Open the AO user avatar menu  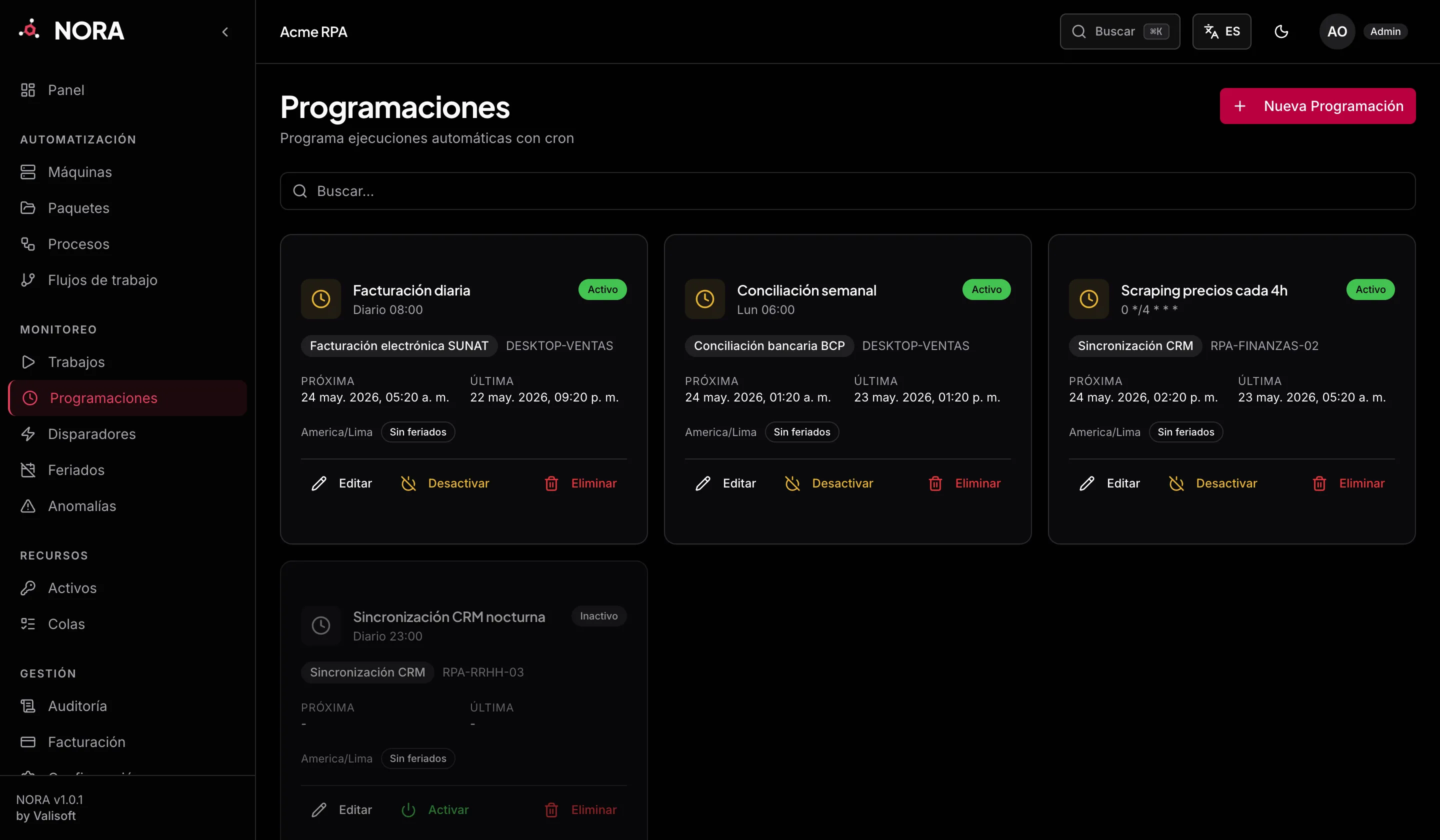pos(1336,31)
